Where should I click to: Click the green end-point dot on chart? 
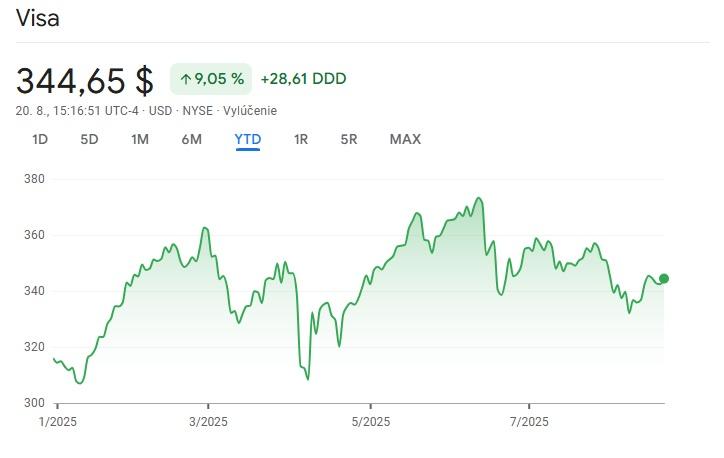(x=664, y=279)
